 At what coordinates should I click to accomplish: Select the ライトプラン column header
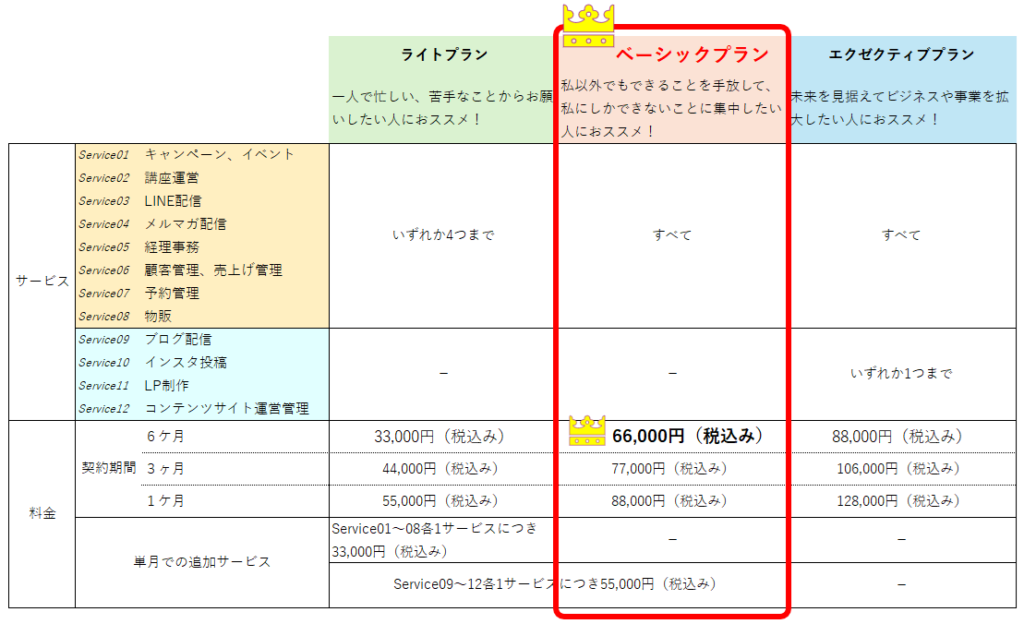coord(444,54)
